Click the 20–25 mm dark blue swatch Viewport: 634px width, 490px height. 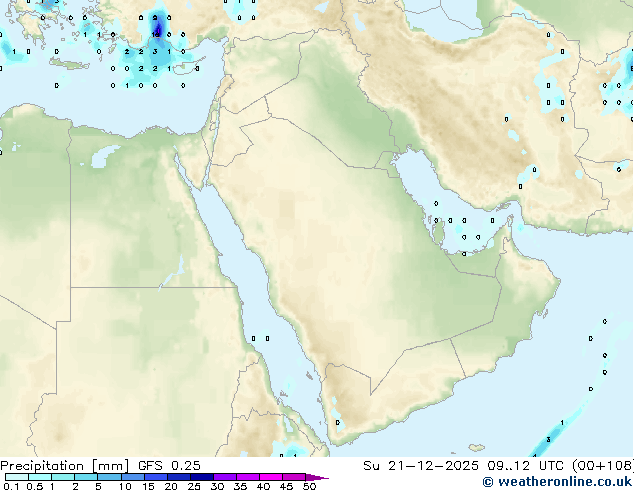pyautogui.click(x=178, y=477)
